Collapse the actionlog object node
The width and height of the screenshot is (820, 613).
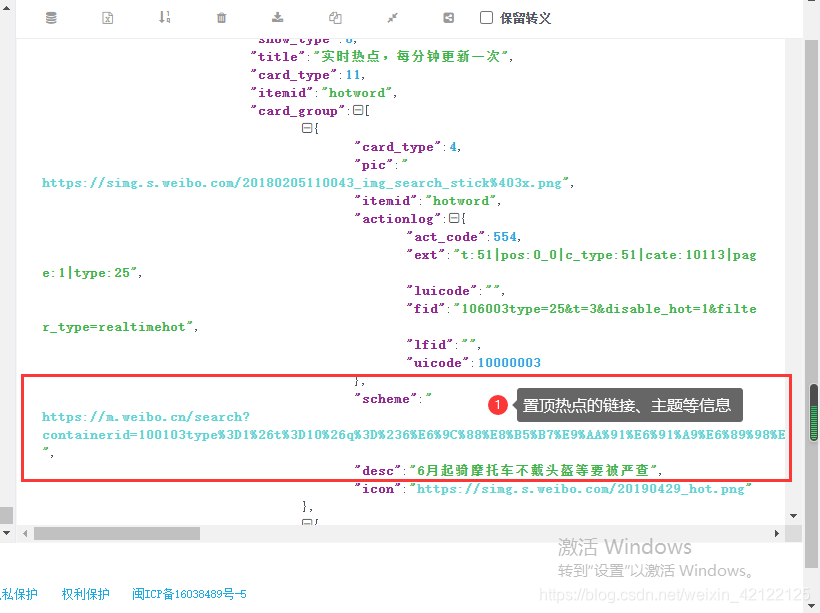coord(454,218)
